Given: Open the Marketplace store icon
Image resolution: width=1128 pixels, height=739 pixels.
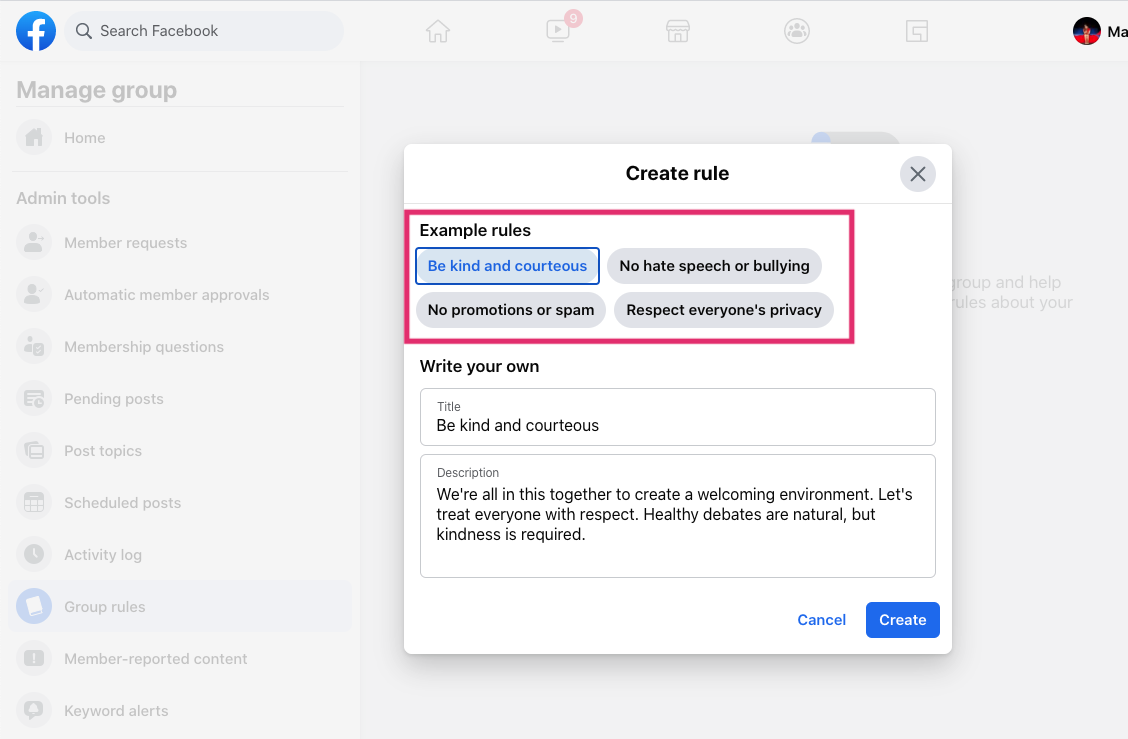Looking at the screenshot, I should coord(678,31).
